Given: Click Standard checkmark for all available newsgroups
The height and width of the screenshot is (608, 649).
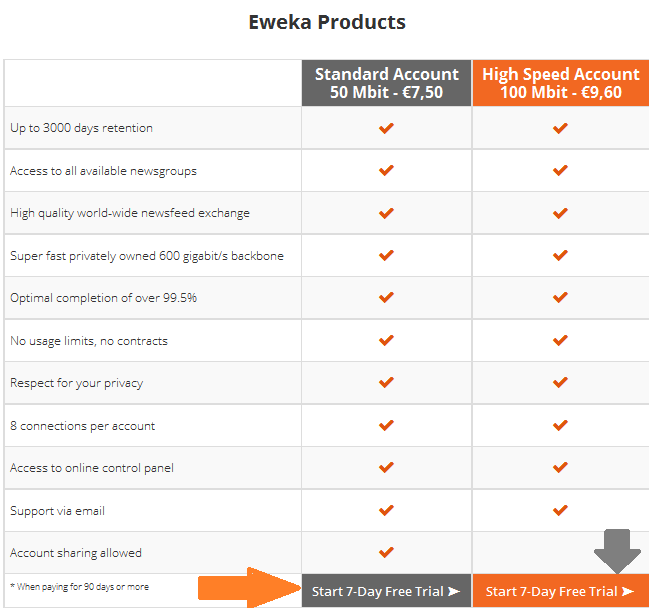Looking at the screenshot, I should 386,170.
